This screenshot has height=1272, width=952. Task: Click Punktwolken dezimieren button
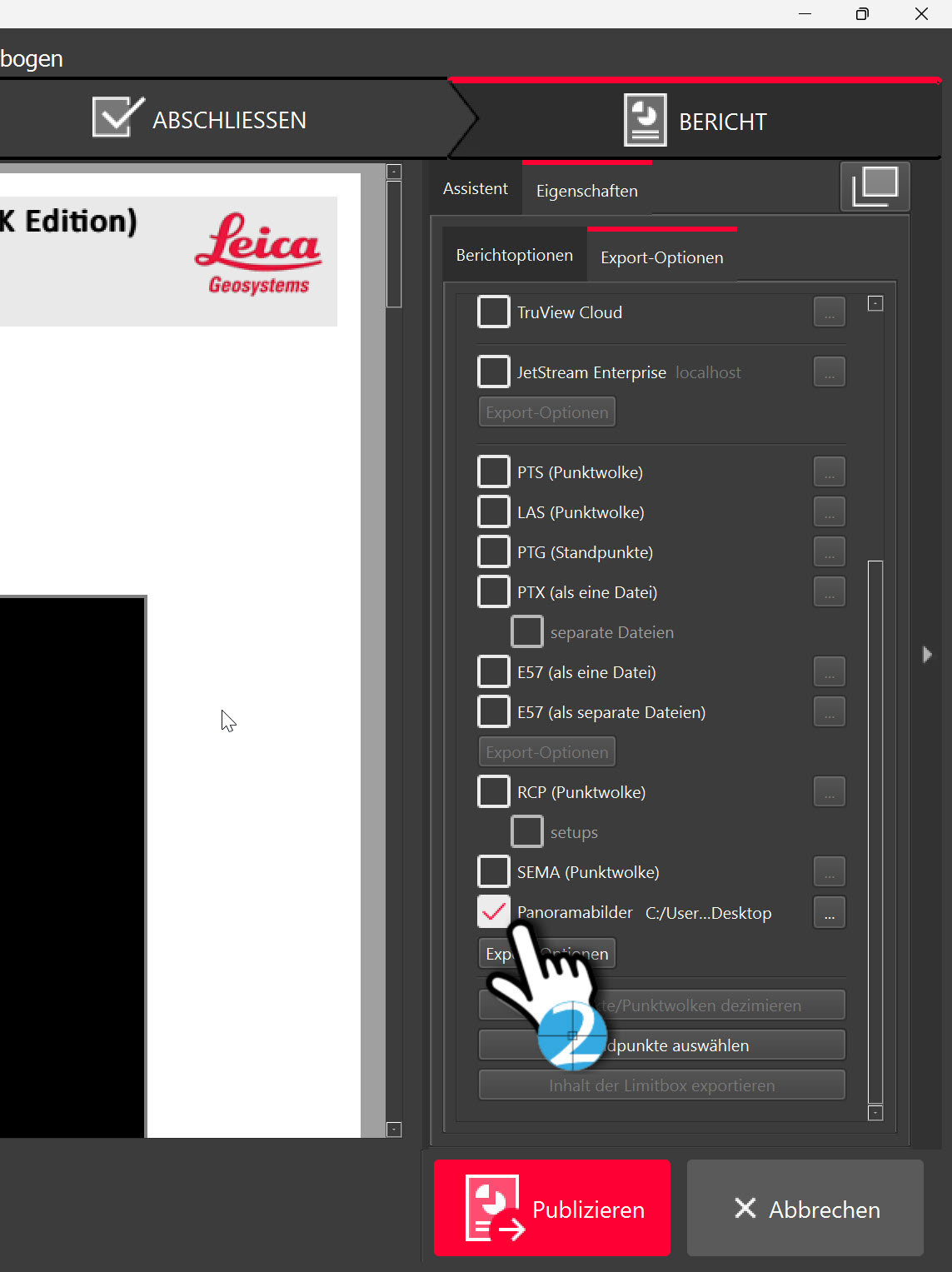point(662,1005)
